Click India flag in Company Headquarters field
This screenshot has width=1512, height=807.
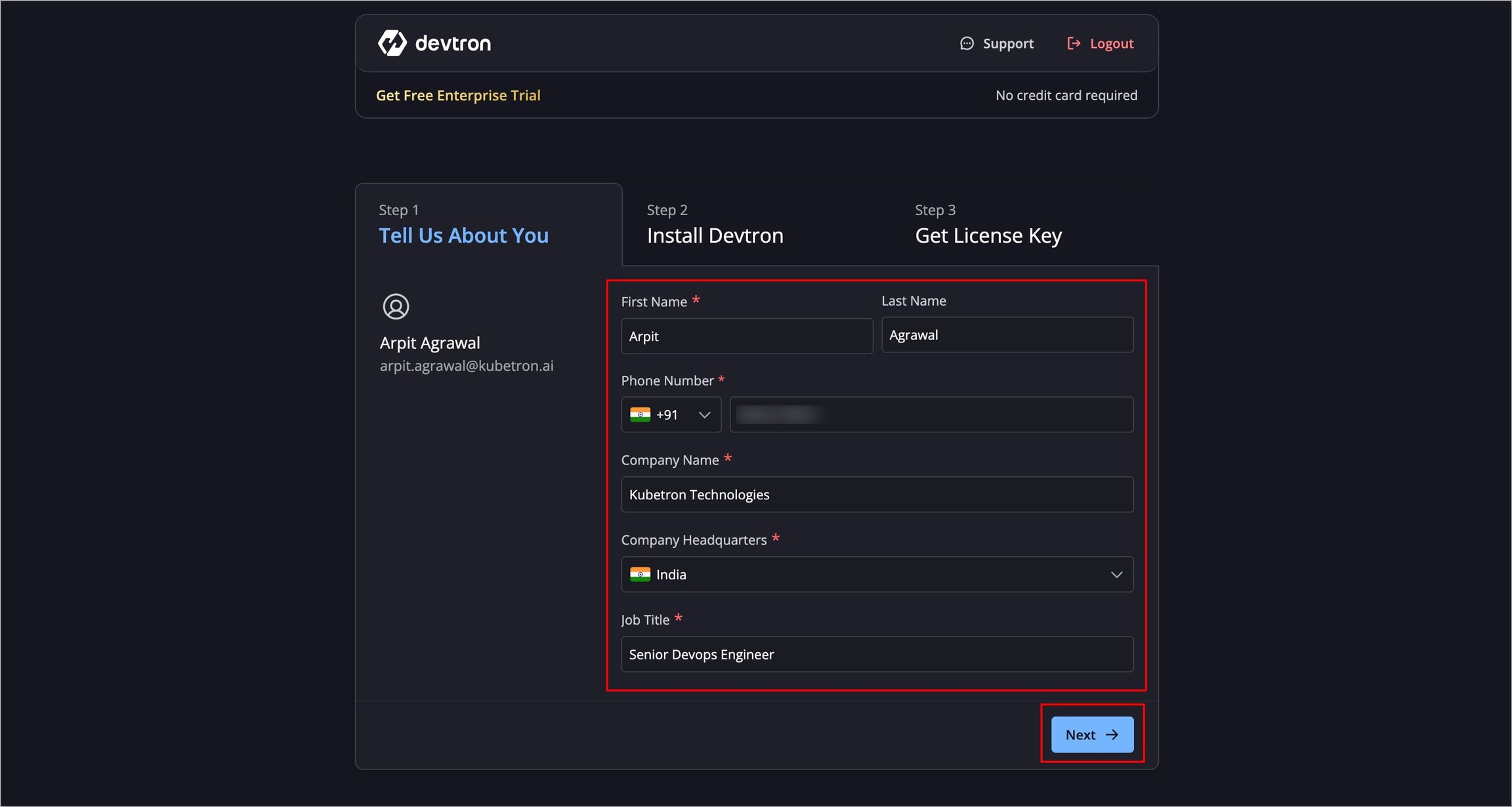640,574
